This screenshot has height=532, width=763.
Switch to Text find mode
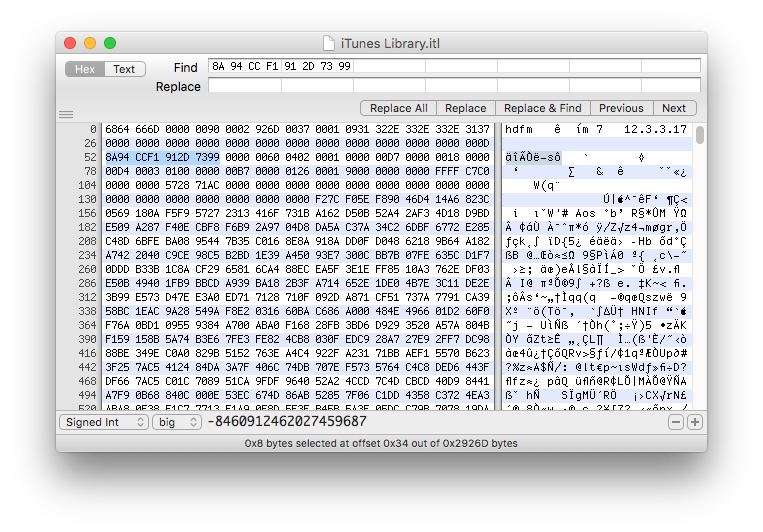click(x=125, y=69)
